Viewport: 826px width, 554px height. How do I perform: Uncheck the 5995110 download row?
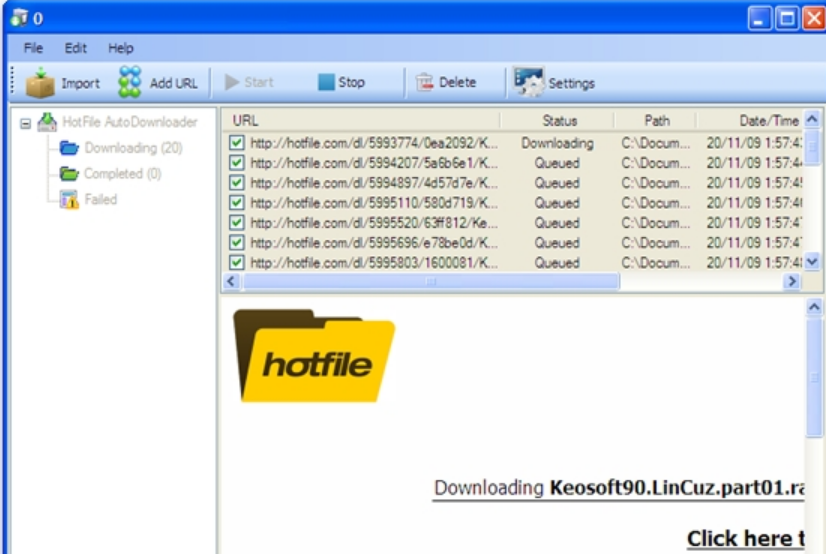[237, 203]
